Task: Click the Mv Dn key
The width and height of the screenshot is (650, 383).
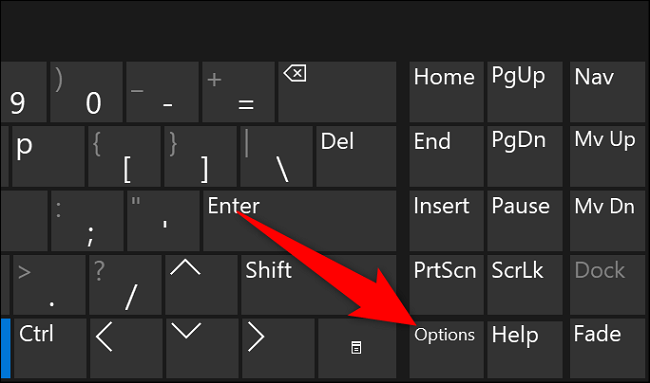Action: 607,221
